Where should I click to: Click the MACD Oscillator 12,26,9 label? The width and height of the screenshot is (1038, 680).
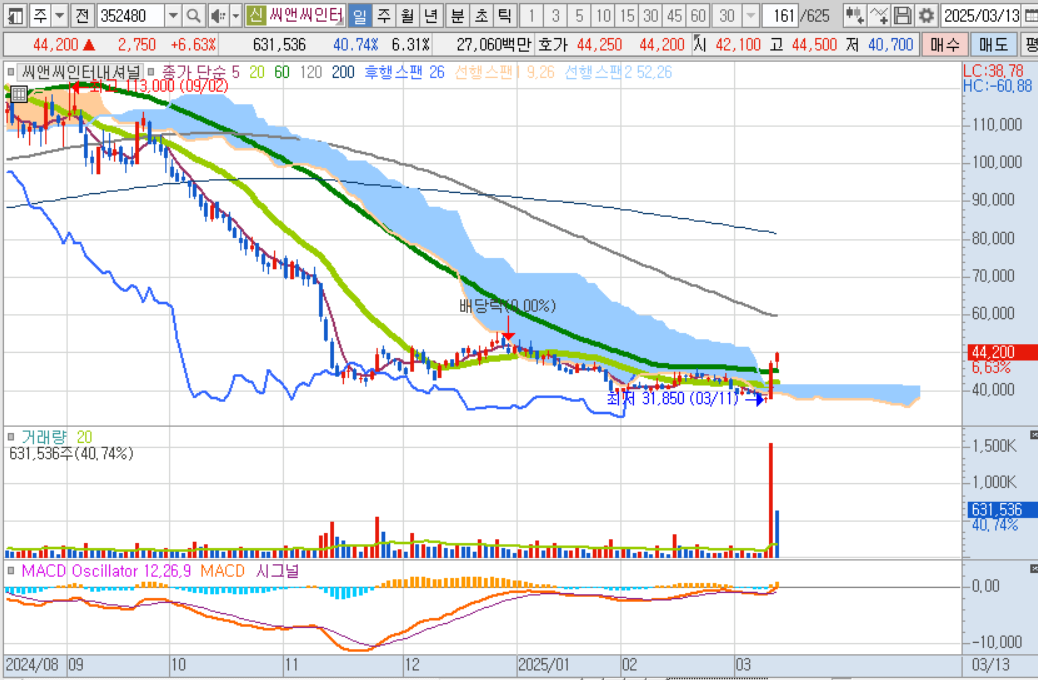(106, 571)
